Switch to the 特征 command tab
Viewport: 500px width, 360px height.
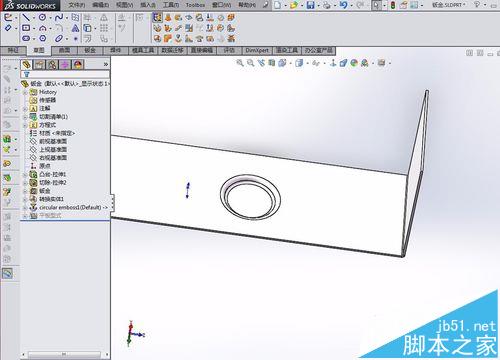[x=13, y=50]
